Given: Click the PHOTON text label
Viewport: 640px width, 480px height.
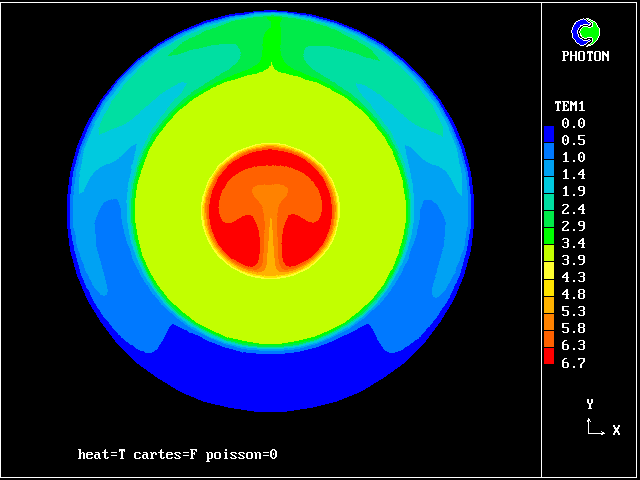Looking at the screenshot, I should click(585, 57).
